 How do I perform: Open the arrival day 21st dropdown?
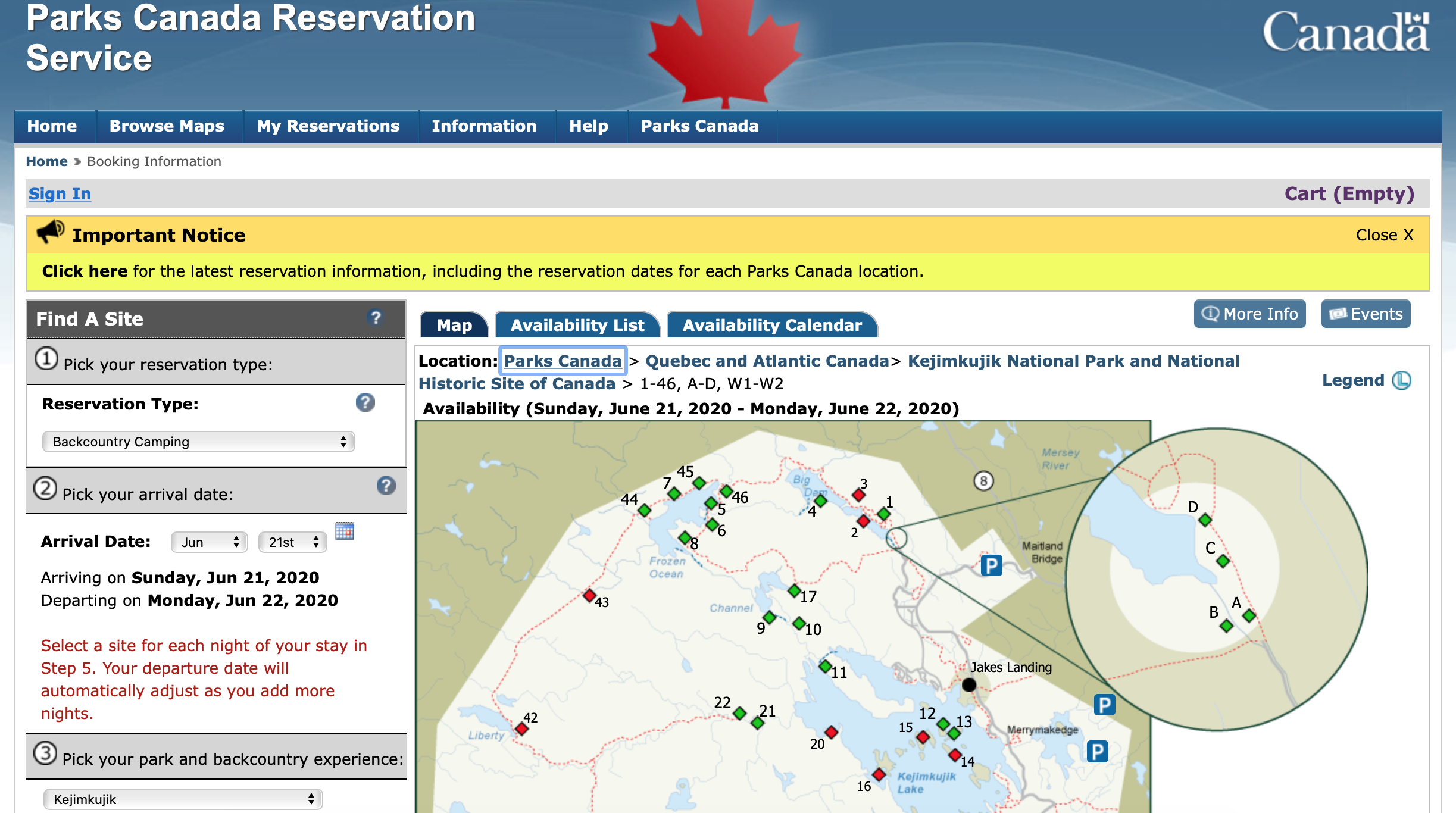[292, 542]
